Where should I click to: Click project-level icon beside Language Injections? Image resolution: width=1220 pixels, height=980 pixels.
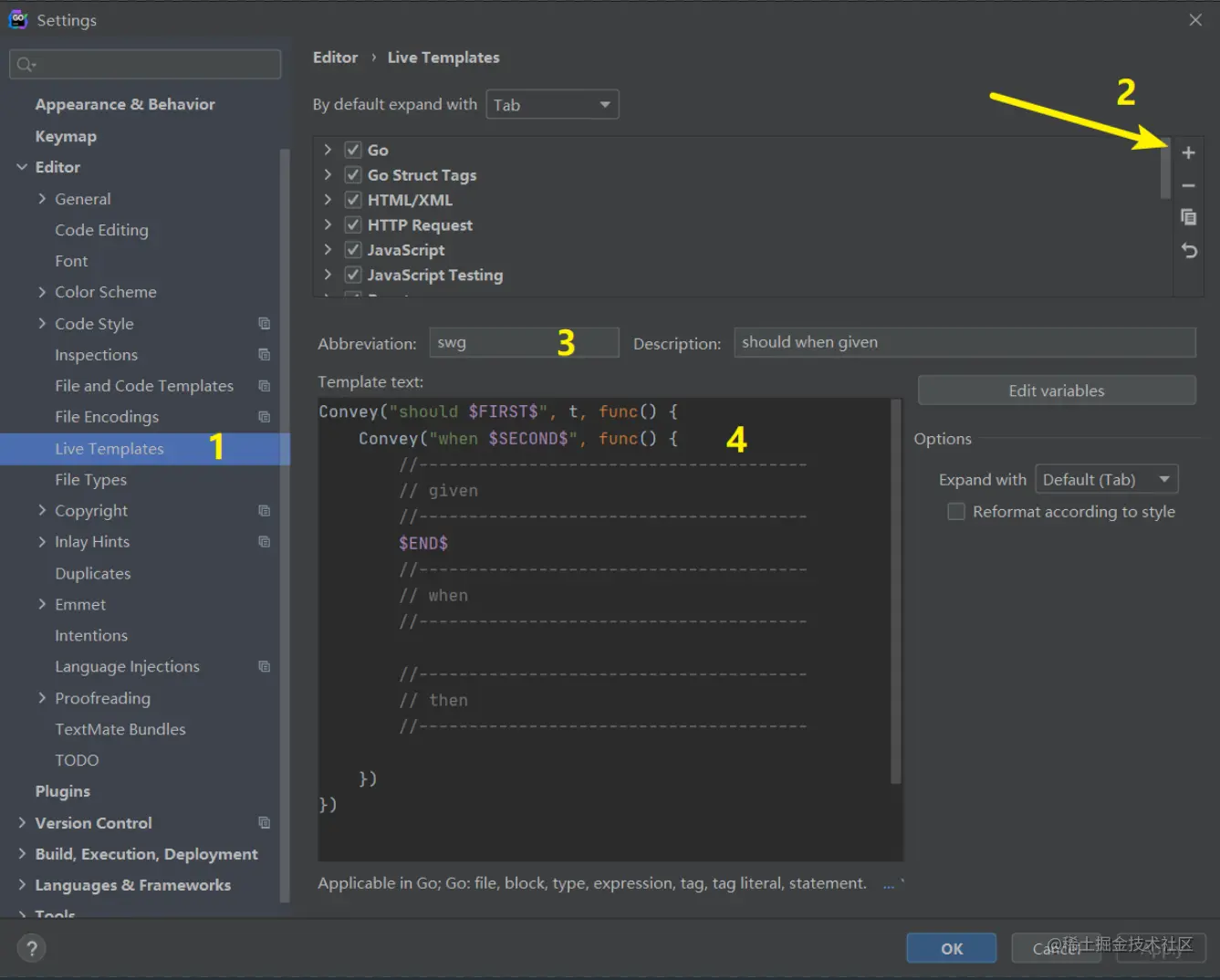(265, 666)
